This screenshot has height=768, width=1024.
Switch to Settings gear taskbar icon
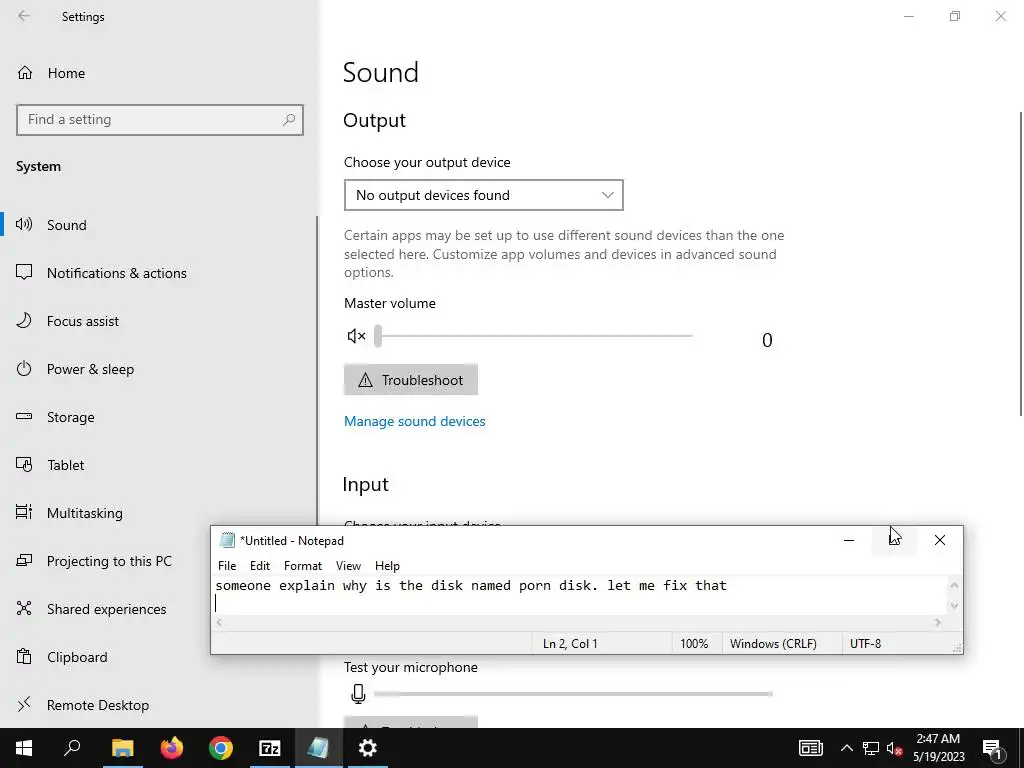coord(368,748)
